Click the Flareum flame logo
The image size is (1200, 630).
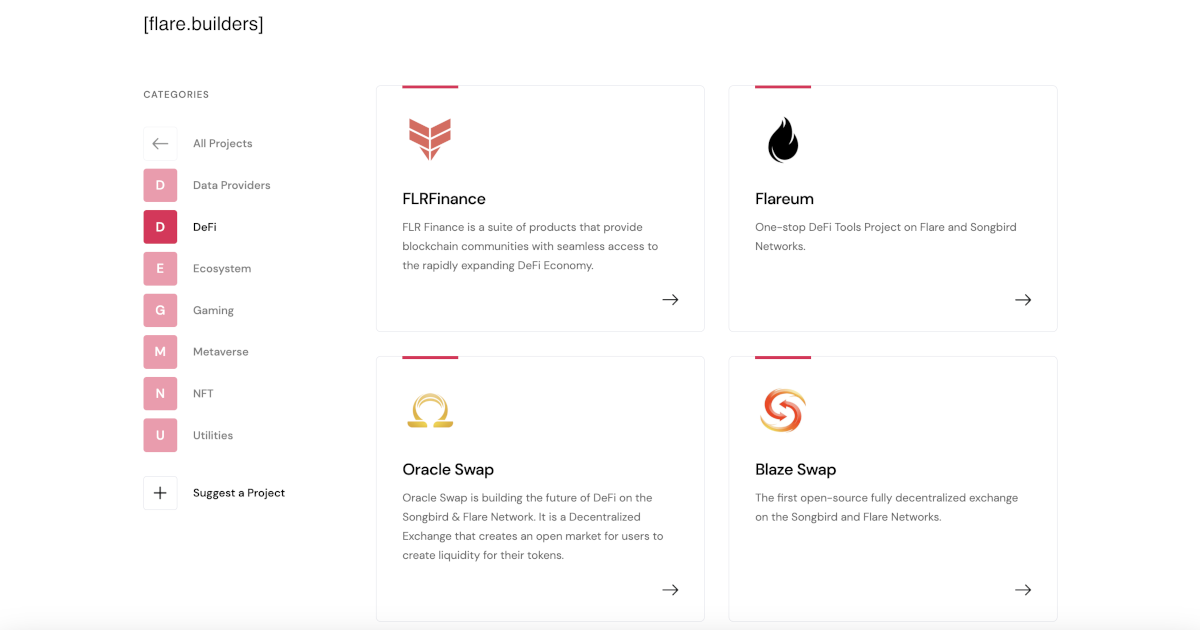point(783,138)
